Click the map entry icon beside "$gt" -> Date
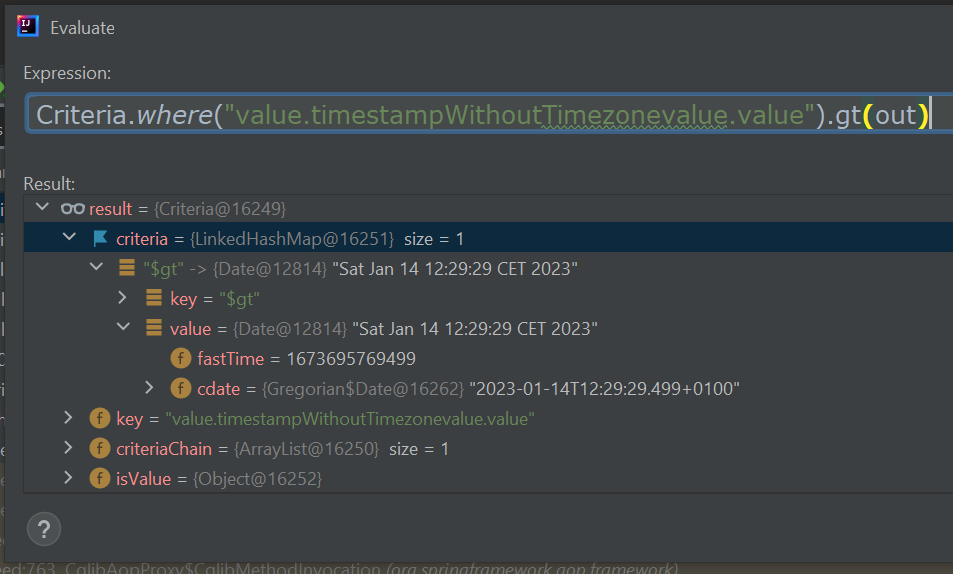Viewport: 953px width, 574px height. (x=127, y=268)
